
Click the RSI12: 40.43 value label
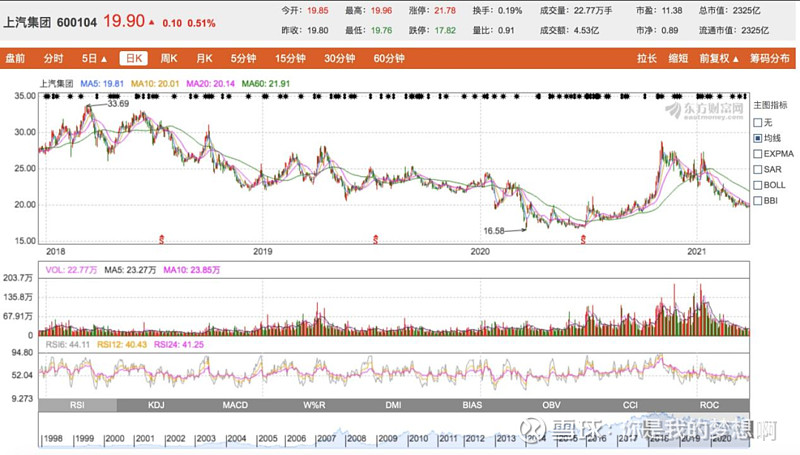(x=122, y=345)
